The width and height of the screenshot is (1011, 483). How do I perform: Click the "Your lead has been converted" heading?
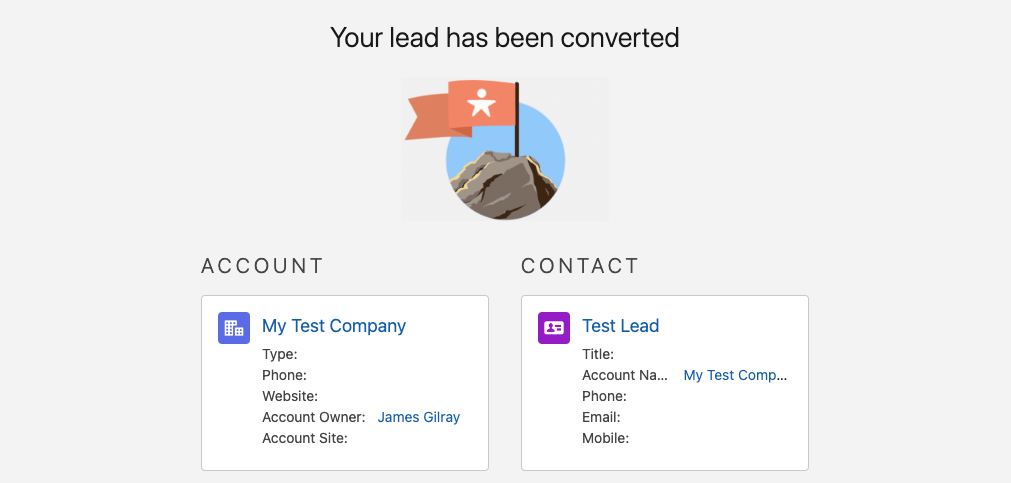pyautogui.click(x=505, y=38)
